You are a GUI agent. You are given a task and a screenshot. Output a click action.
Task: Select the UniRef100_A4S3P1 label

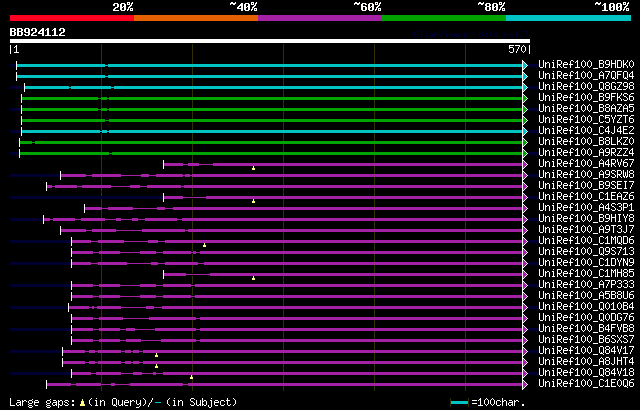pos(586,208)
